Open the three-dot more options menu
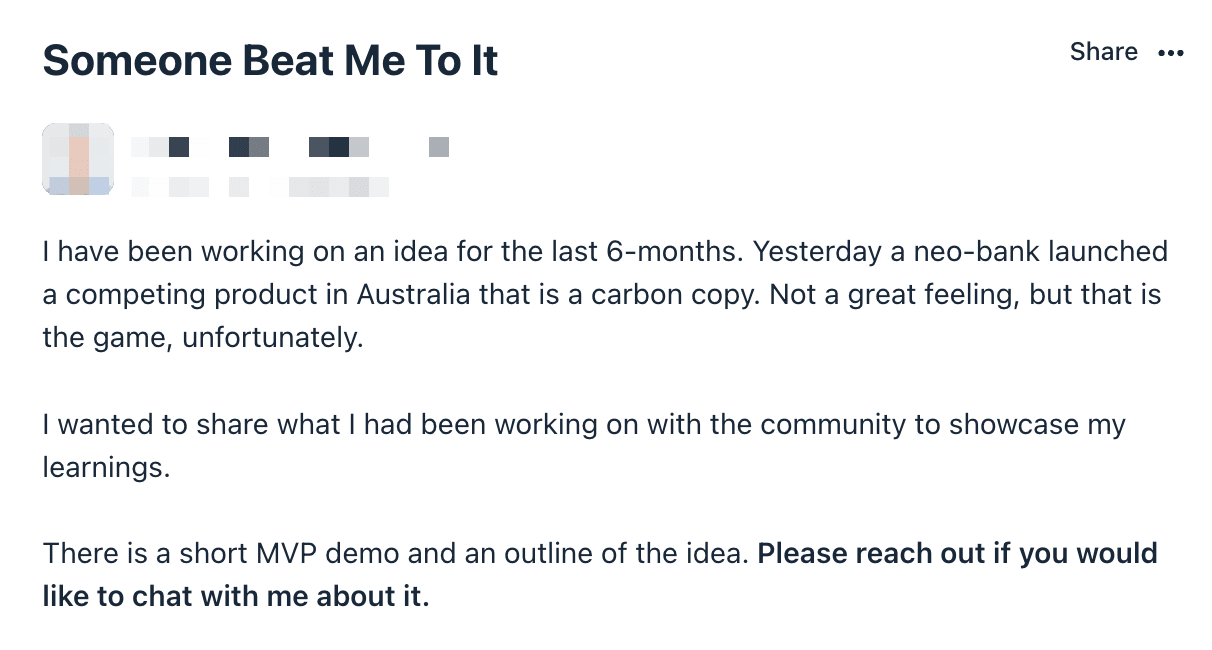The height and width of the screenshot is (650, 1212). [1170, 53]
